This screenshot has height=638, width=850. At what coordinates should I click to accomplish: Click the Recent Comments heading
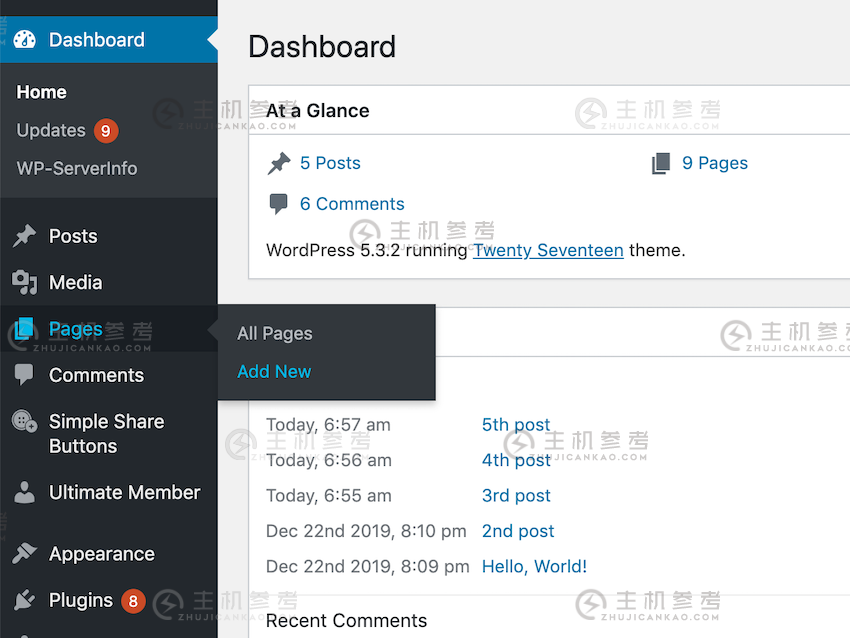[x=346, y=621]
